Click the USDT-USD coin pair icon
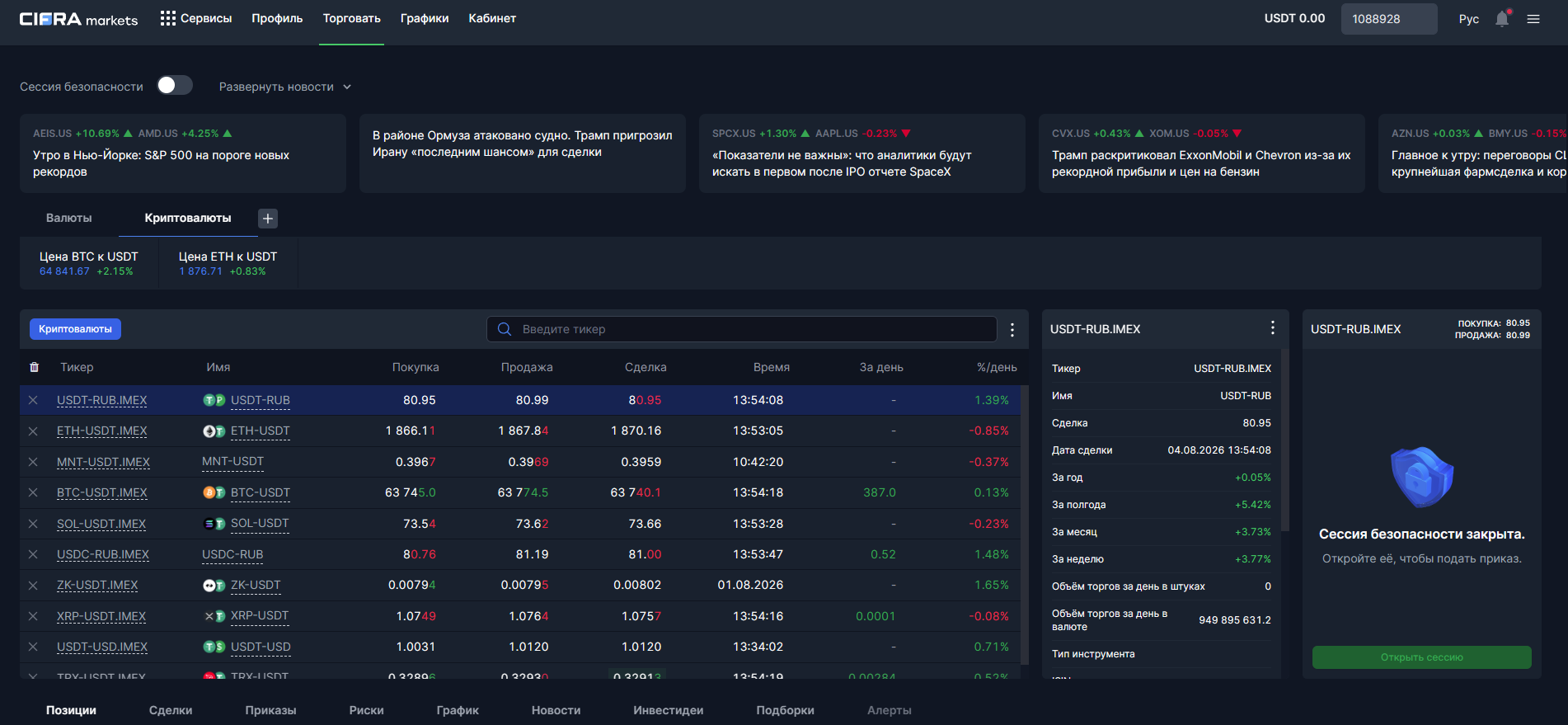The width and height of the screenshot is (1568, 725). [214, 647]
